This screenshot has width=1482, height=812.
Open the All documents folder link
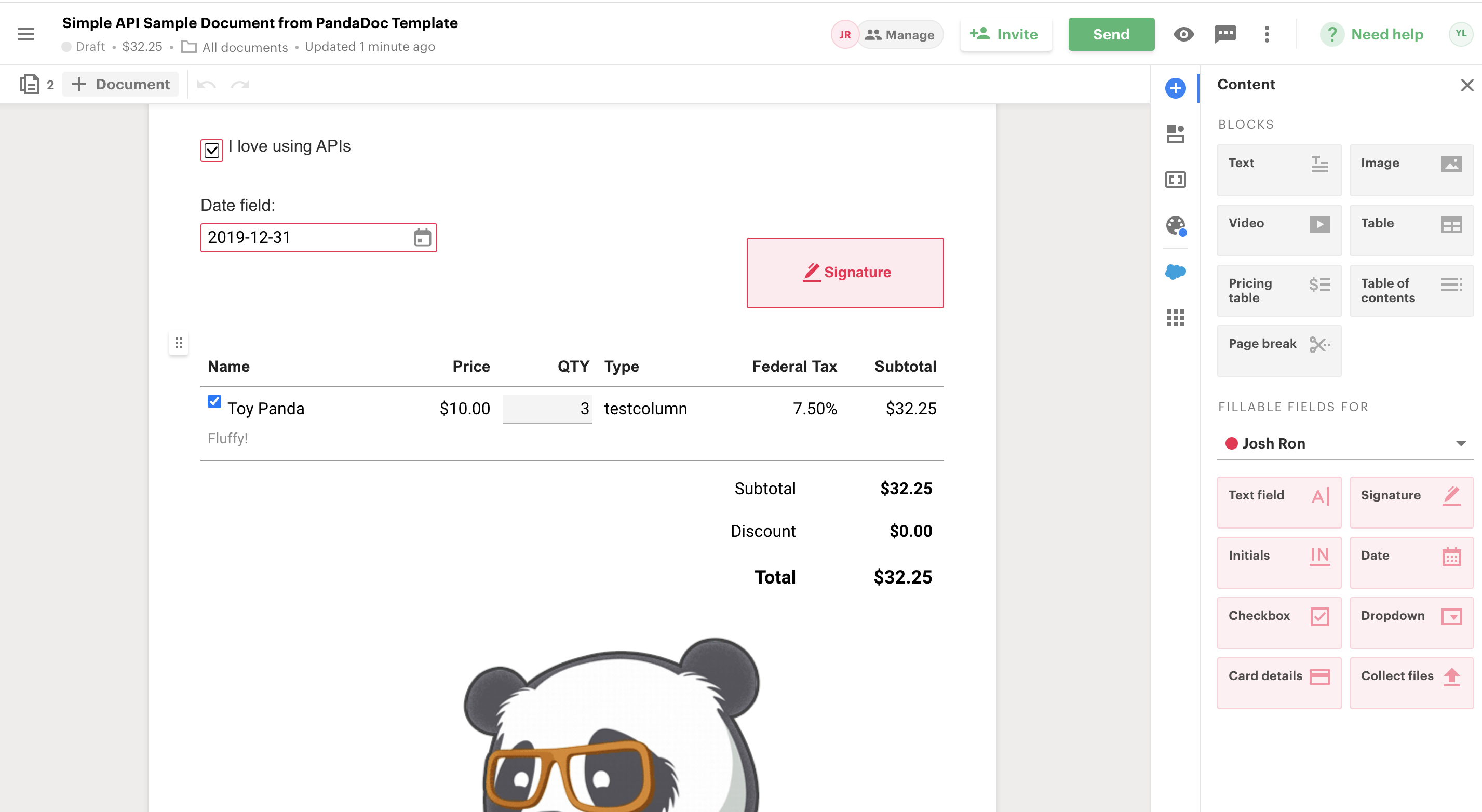pos(235,47)
